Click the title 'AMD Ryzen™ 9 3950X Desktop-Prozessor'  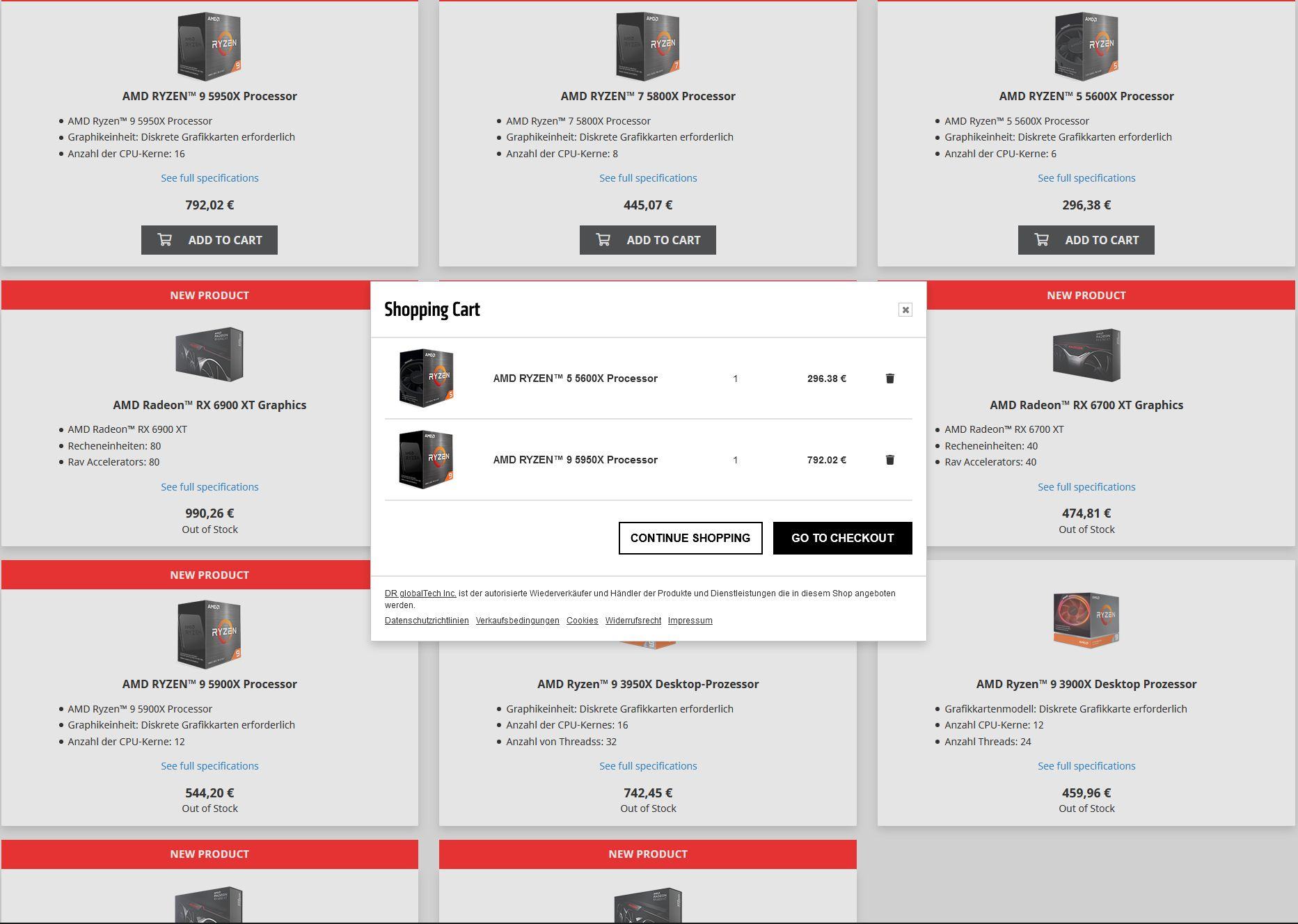[648, 684]
